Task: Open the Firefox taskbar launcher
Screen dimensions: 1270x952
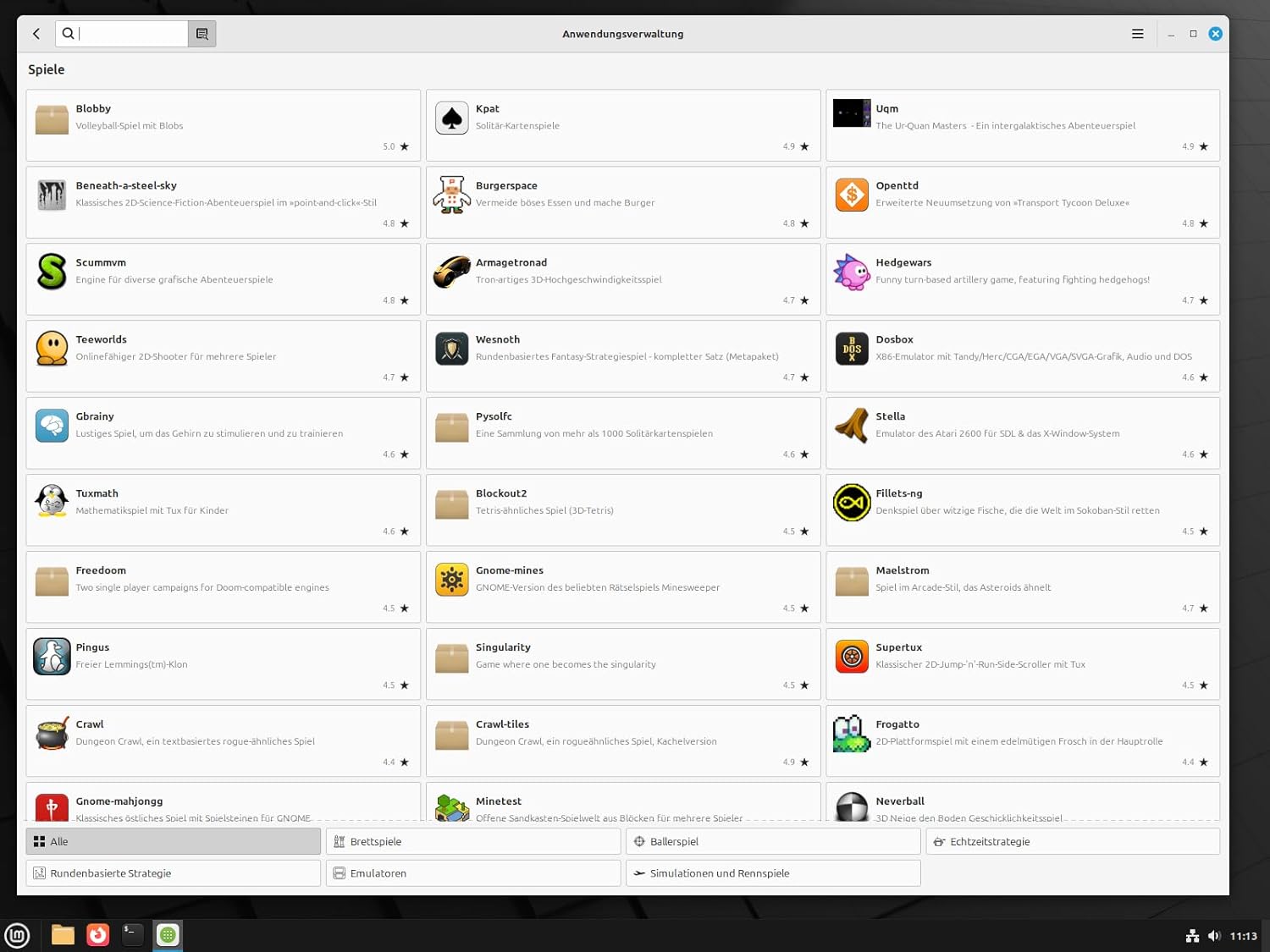Action: 98,935
